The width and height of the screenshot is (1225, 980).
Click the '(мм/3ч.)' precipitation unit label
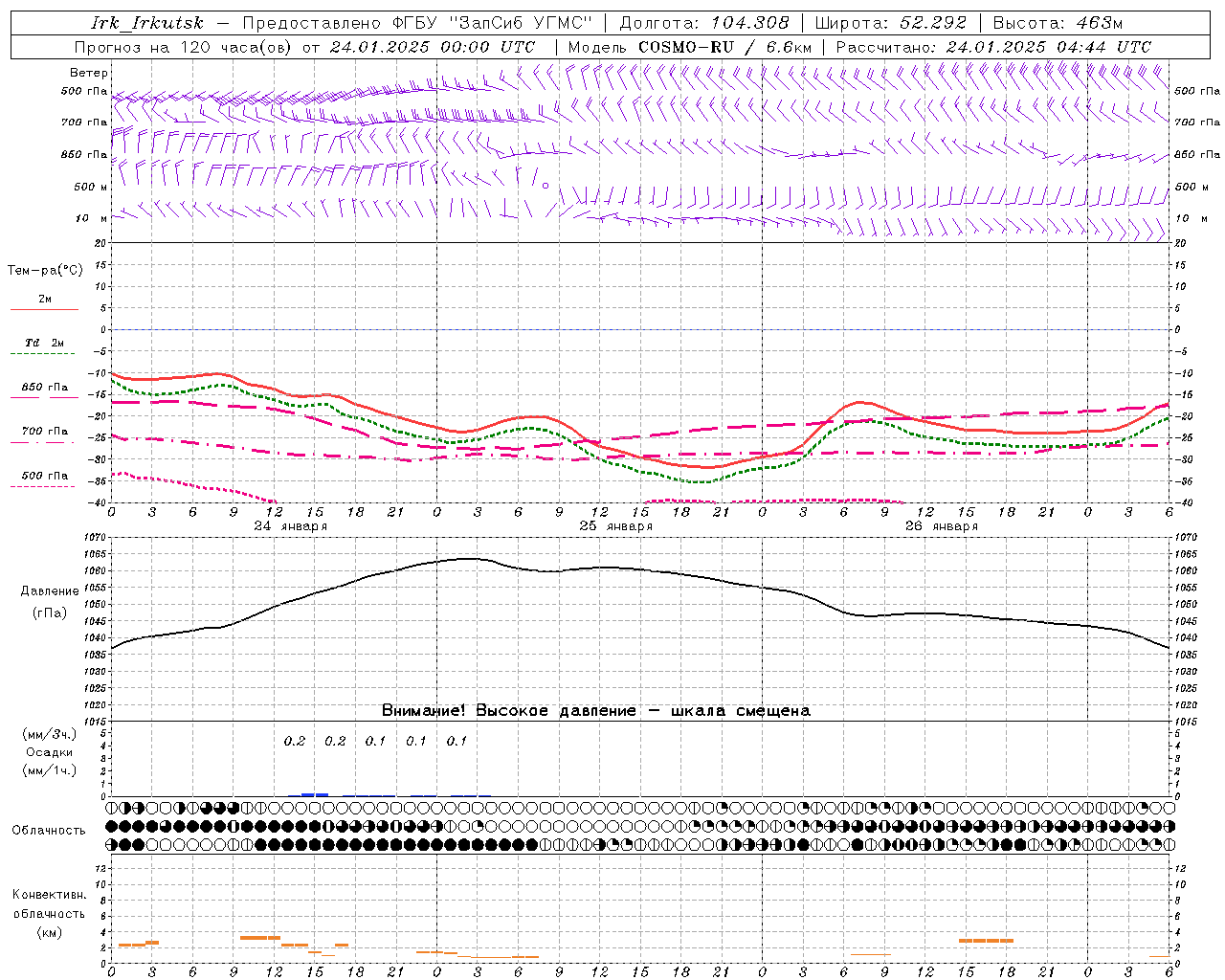point(50,734)
